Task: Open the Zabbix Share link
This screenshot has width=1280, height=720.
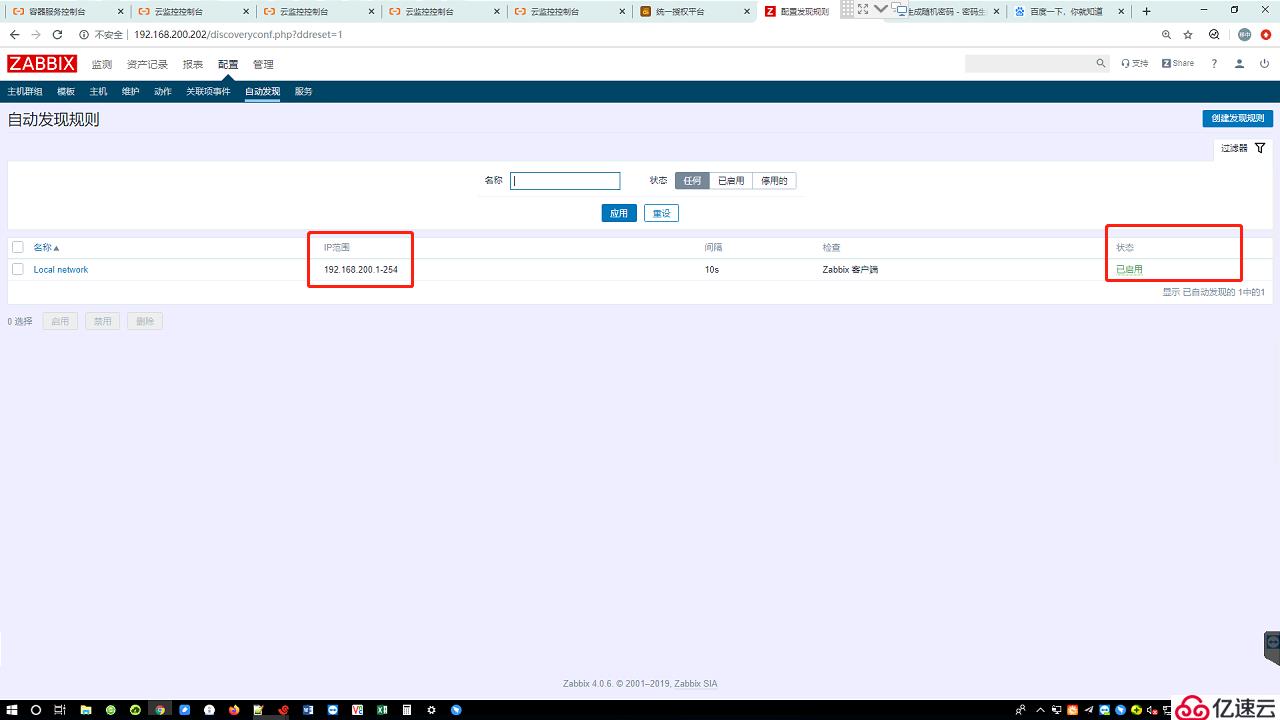Action: [1178, 63]
